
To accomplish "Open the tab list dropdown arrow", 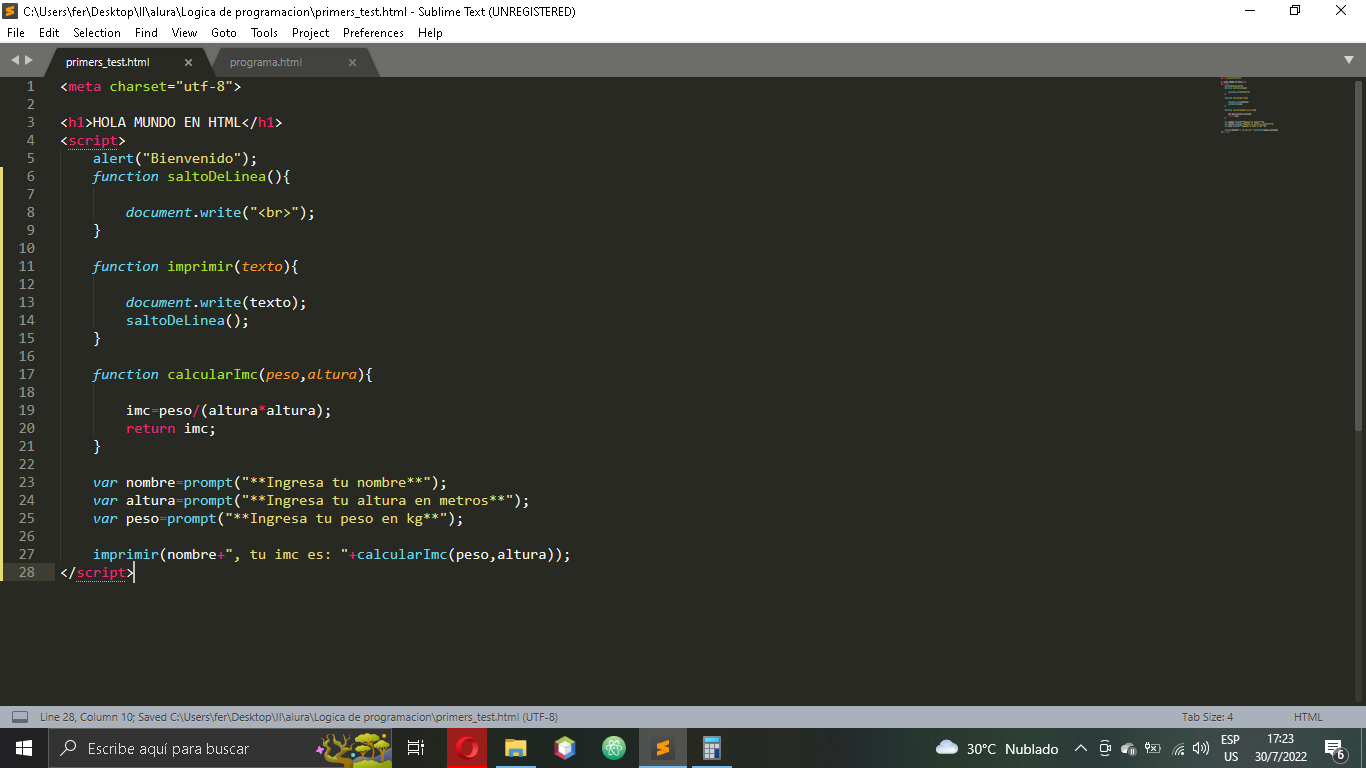I will 1349,61.
